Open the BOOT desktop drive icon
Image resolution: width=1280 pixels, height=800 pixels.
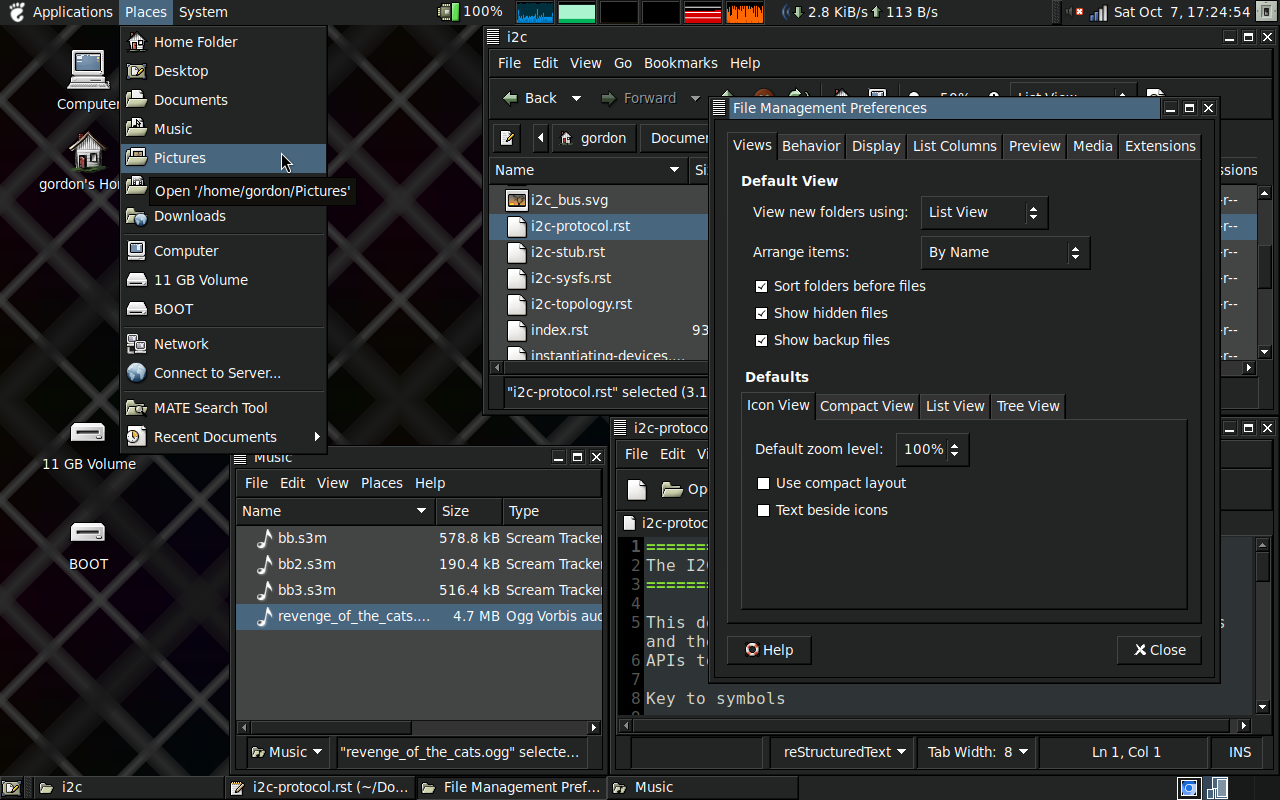pyautogui.click(x=88, y=532)
